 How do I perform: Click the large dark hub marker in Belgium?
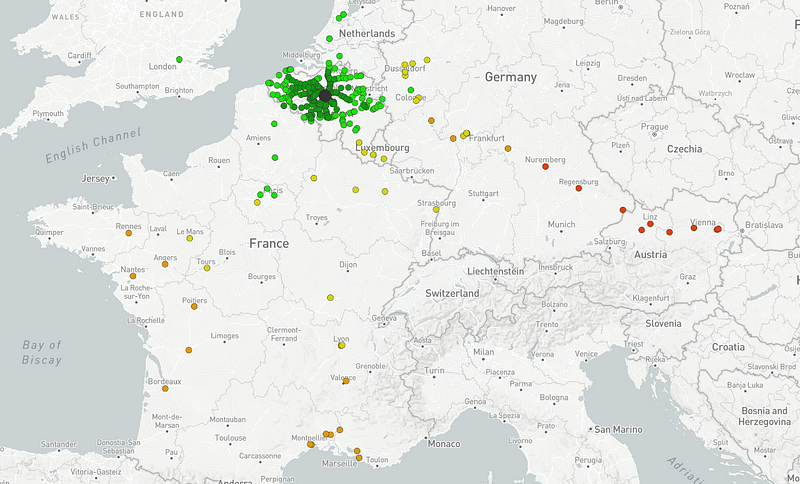[324, 95]
